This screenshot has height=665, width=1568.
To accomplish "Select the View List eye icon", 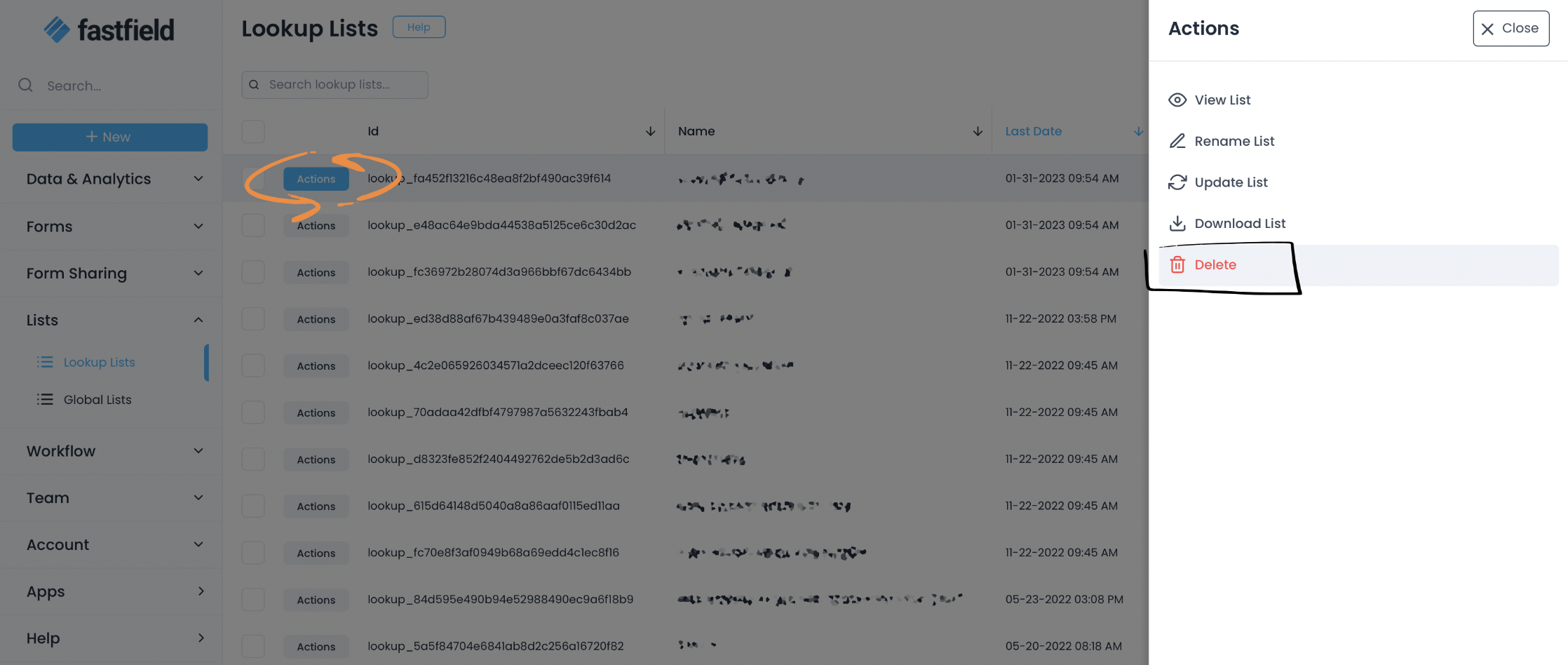I will tap(1178, 100).
